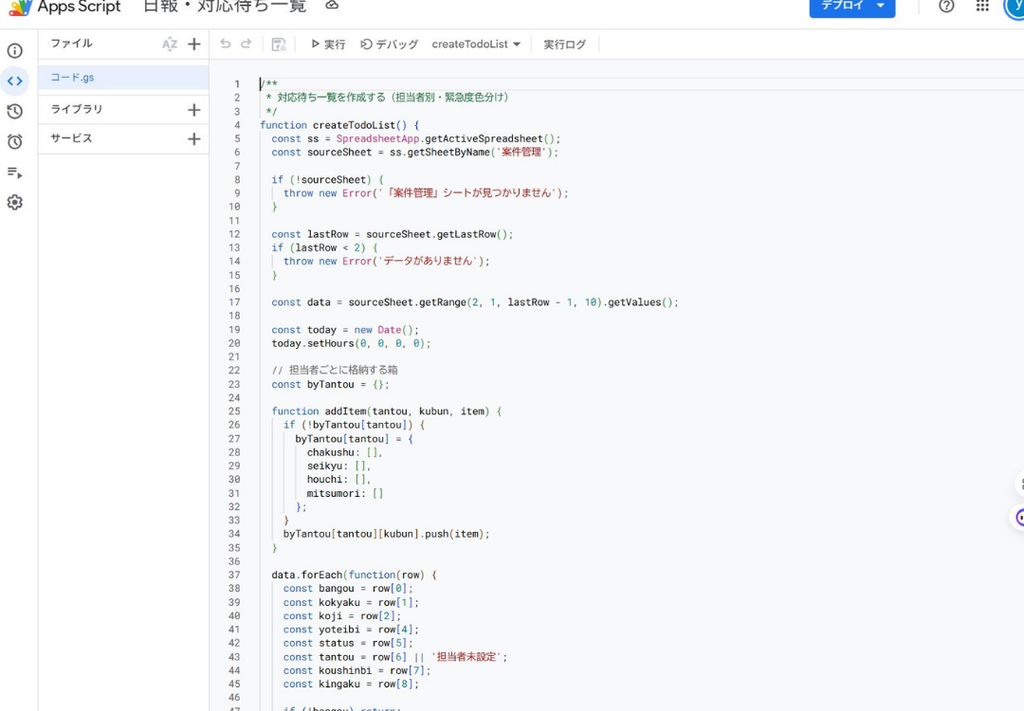The width and height of the screenshot is (1024, 711).
Task: Click 'getValues' on line 17
Action: click(x=634, y=302)
